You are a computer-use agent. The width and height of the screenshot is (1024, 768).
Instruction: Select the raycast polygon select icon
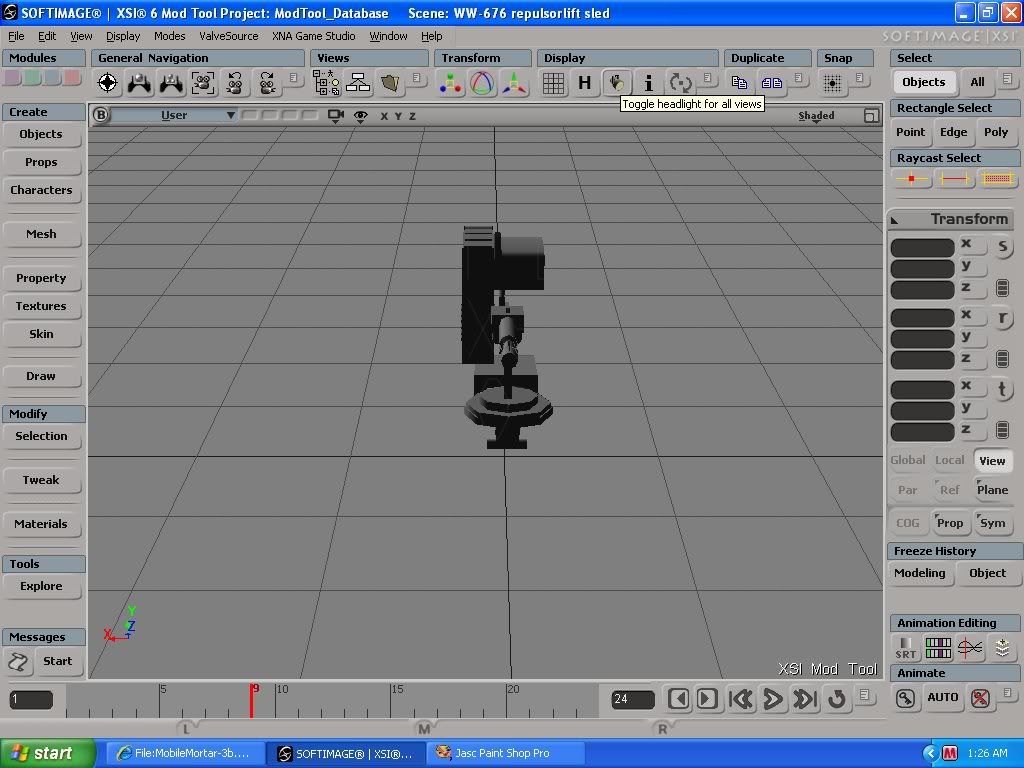(x=997, y=178)
